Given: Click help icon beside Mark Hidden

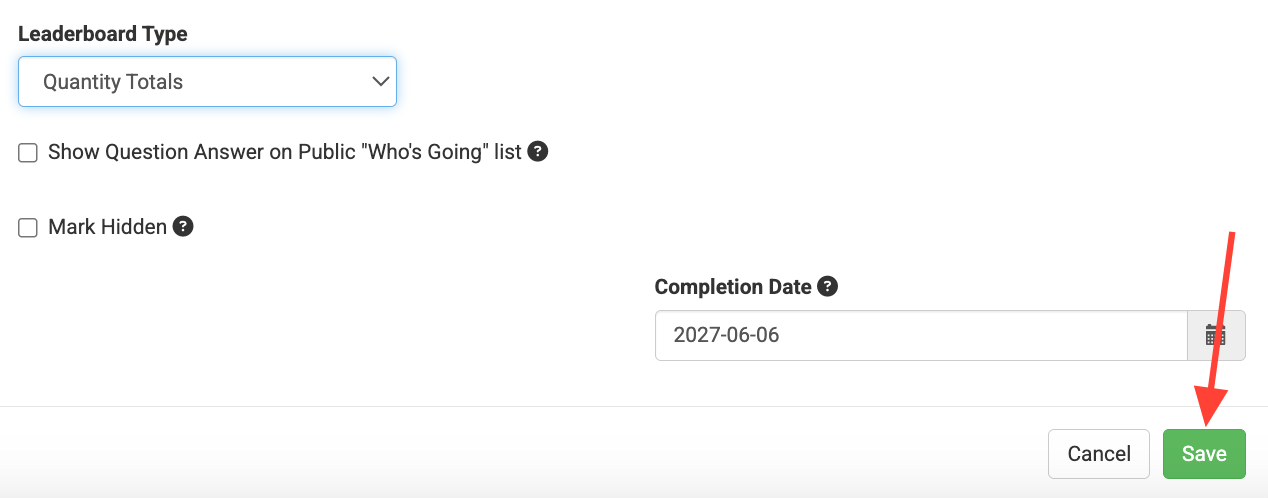Looking at the screenshot, I should [x=183, y=226].
